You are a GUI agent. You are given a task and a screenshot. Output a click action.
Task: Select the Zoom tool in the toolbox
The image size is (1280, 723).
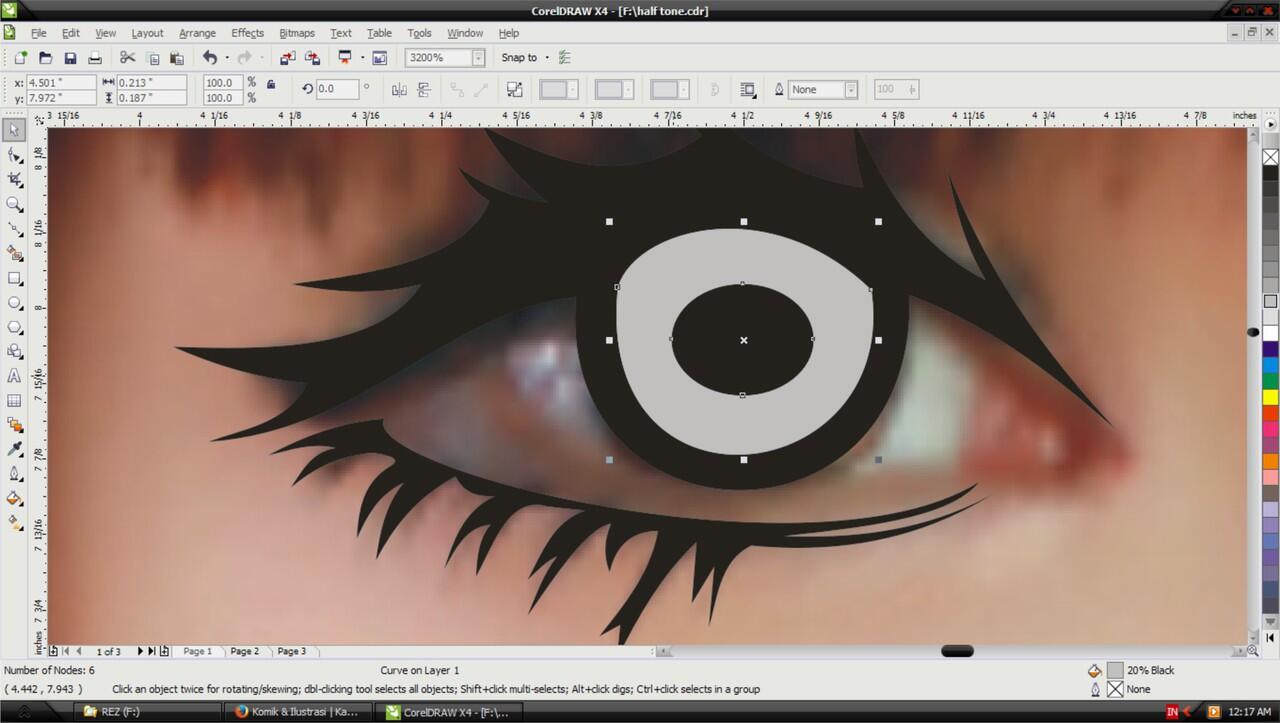(14, 204)
